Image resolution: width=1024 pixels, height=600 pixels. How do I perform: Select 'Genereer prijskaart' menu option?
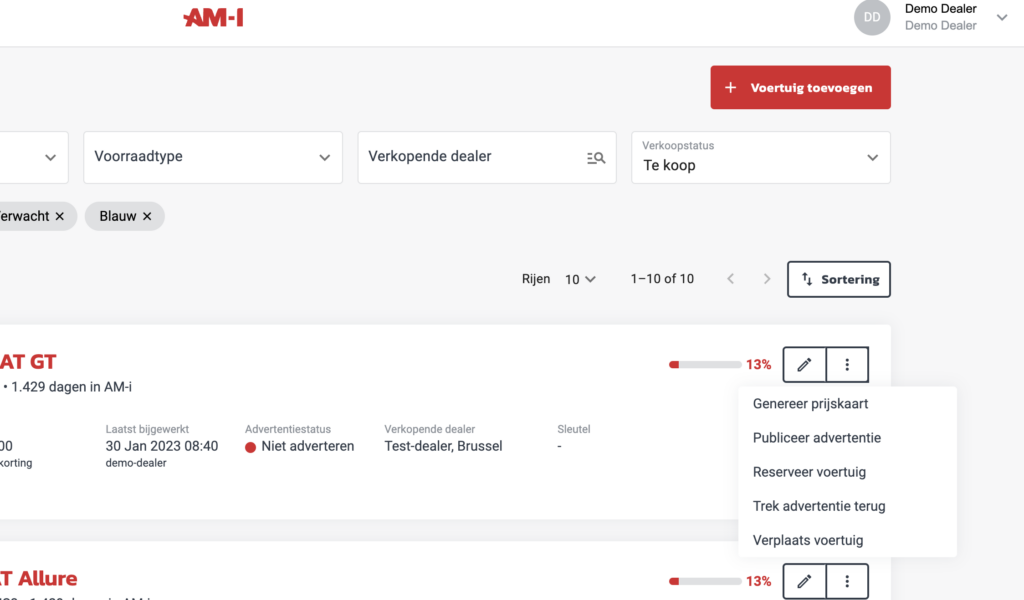pos(810,404)
